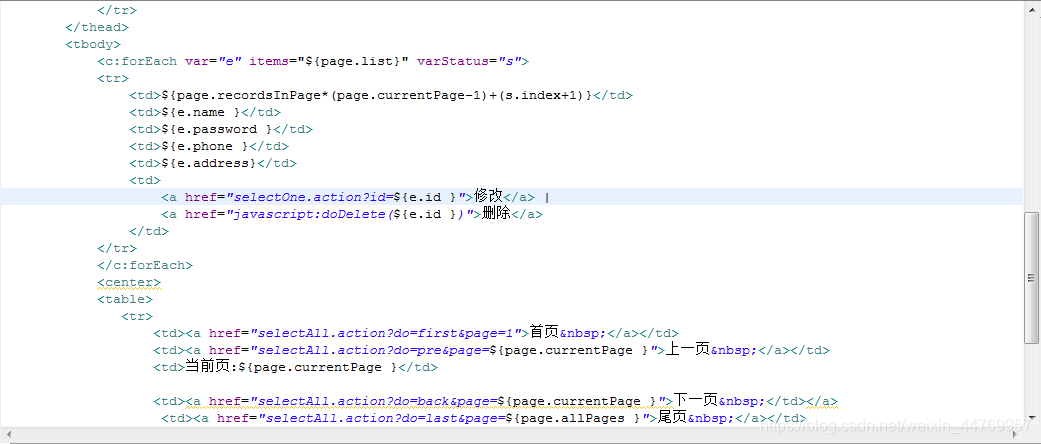Click the 下一页 text
Screen dimensions: 1041x444
pyautogui.click(x=696, y=400)
